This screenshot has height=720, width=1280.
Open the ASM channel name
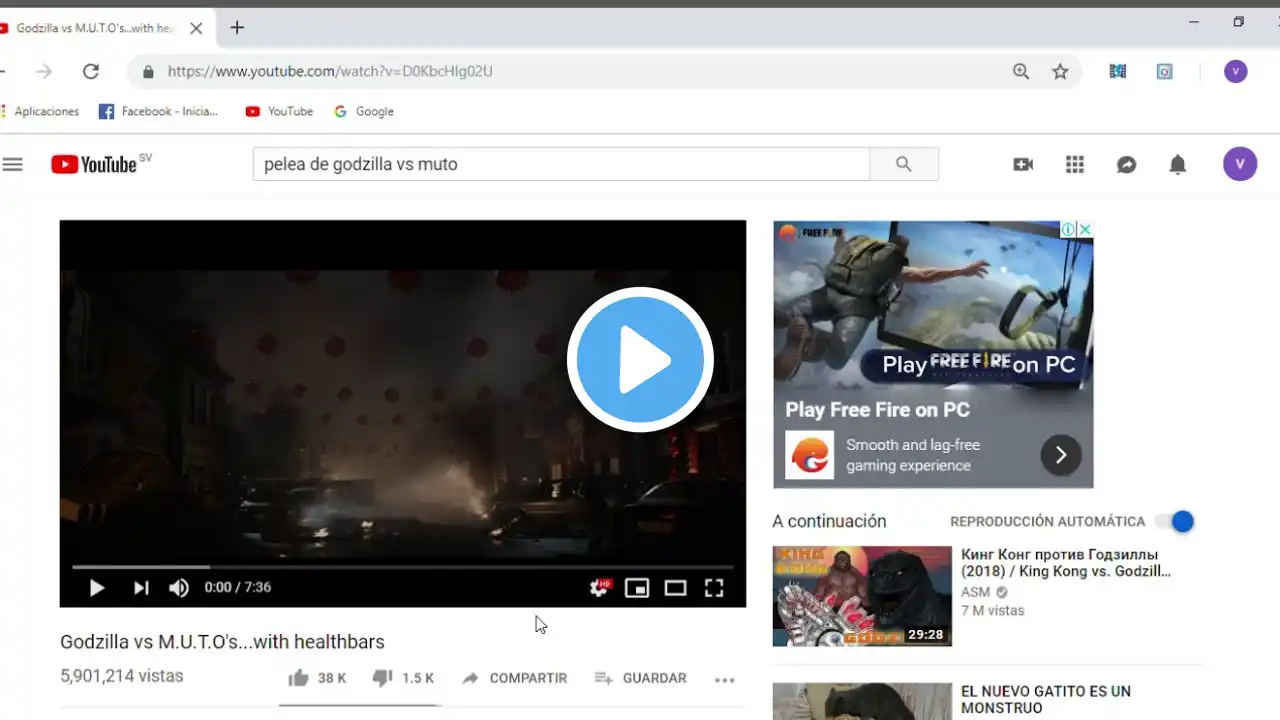975,592
